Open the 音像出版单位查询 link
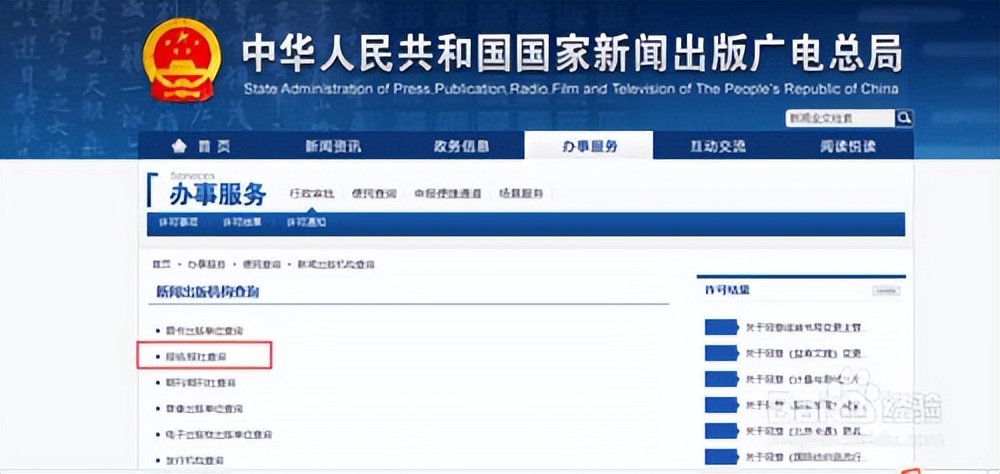 204,408
